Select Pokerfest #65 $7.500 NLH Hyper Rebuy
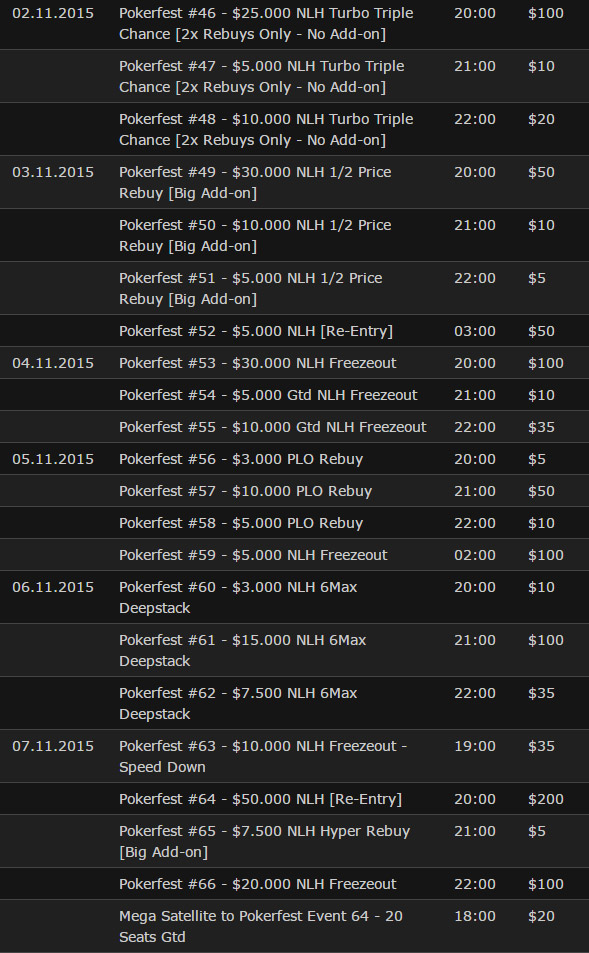589x953 pixels. point(264,841)
